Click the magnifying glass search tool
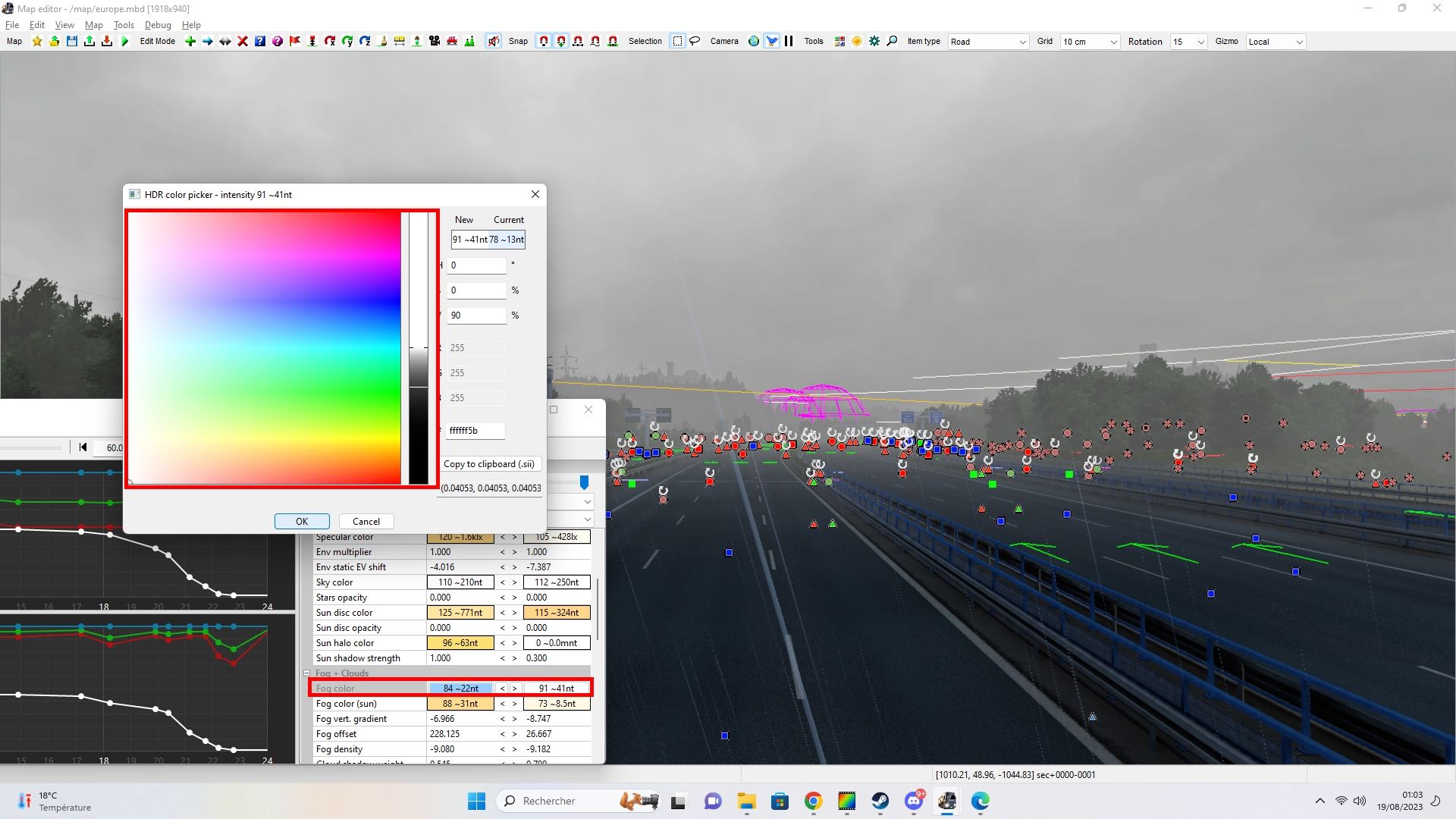The image size is (1456, 819). [x=892, y=42]
